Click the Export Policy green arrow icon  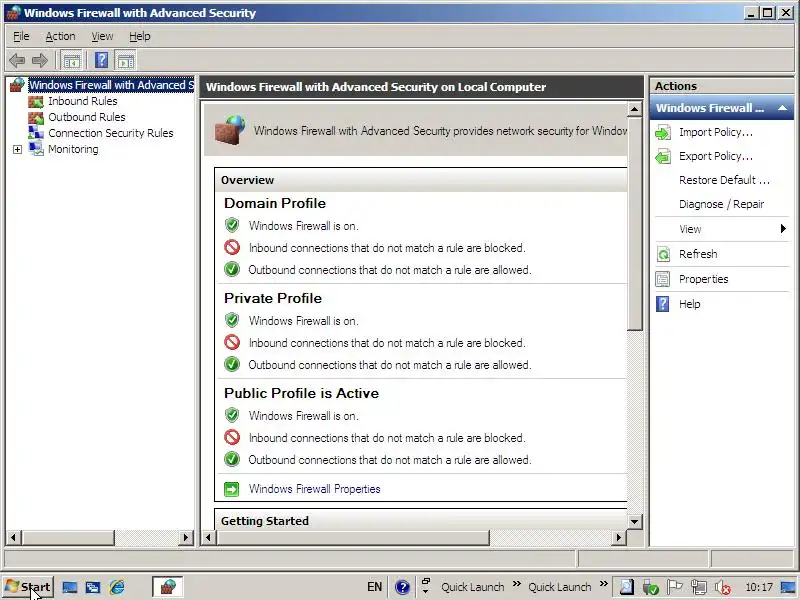coord(663,157)
